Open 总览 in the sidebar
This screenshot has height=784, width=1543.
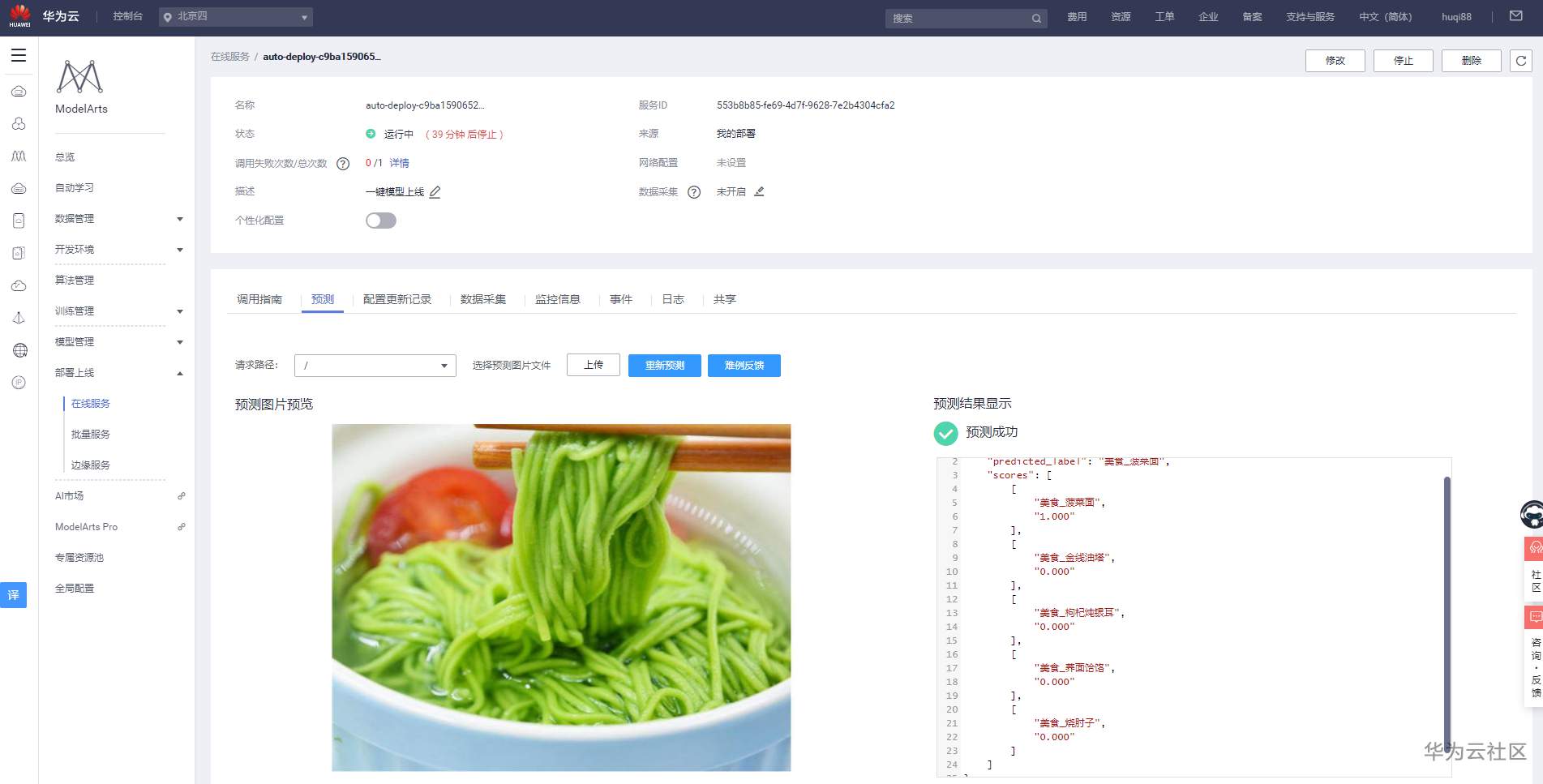[x=65, y=157]
